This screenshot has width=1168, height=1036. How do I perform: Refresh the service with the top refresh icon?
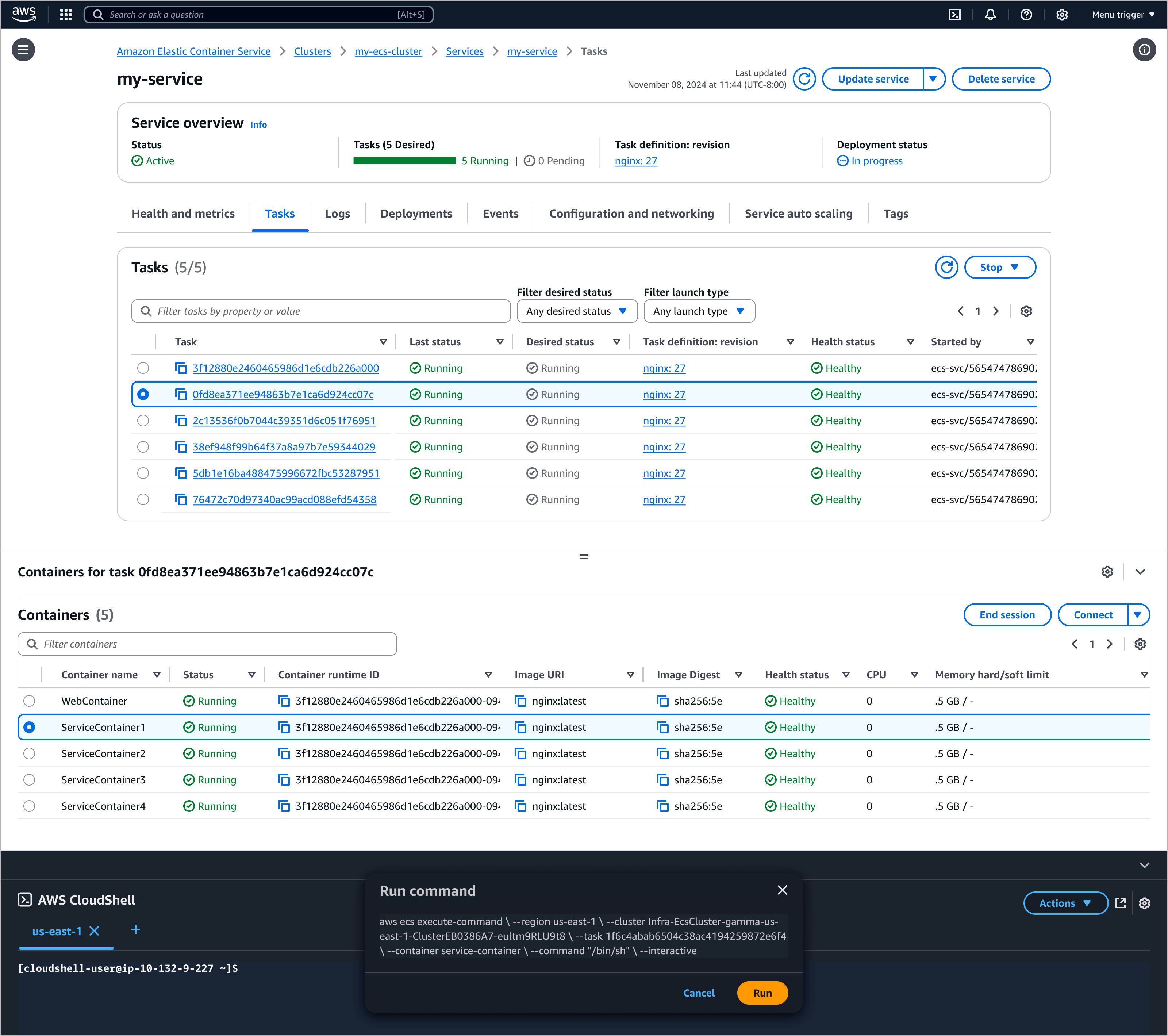tap(804, 79)
